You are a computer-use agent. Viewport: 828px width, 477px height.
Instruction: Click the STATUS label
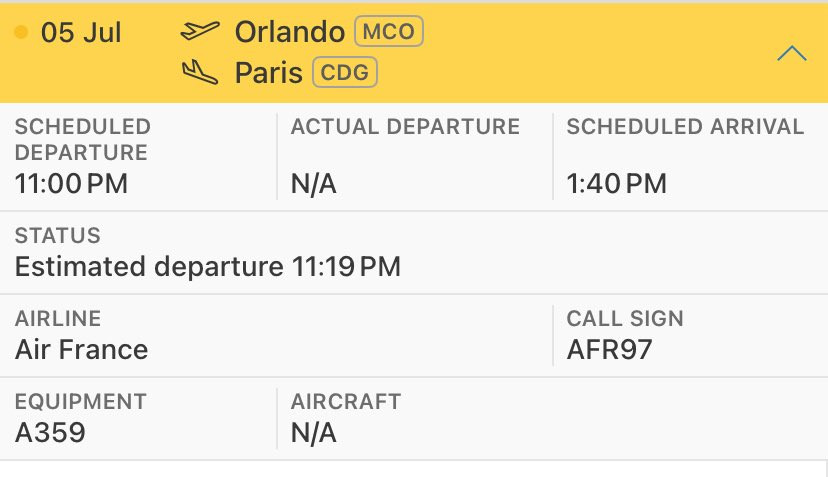(58, 236)
